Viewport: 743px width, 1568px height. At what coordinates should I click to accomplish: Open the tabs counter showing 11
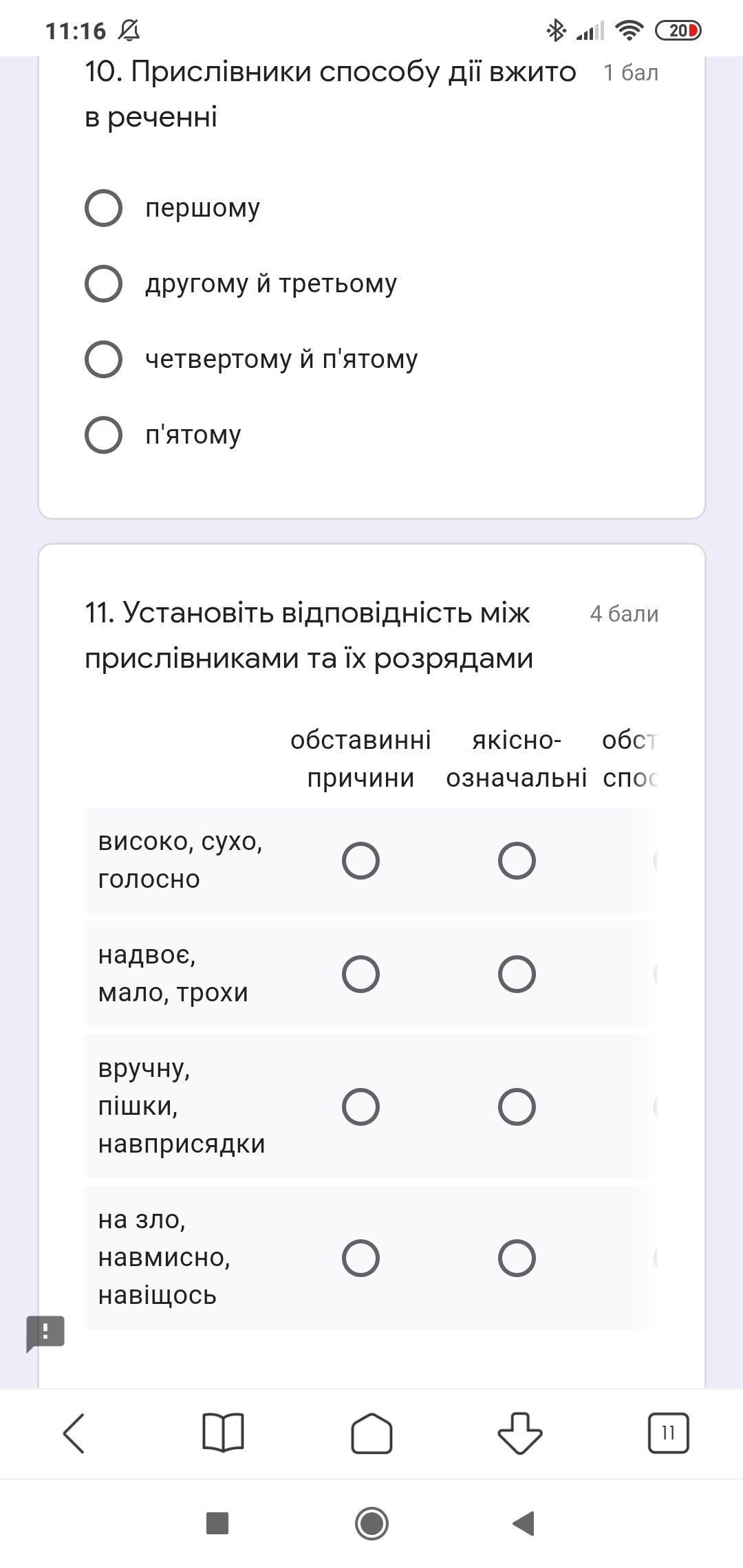[668, 1433]
